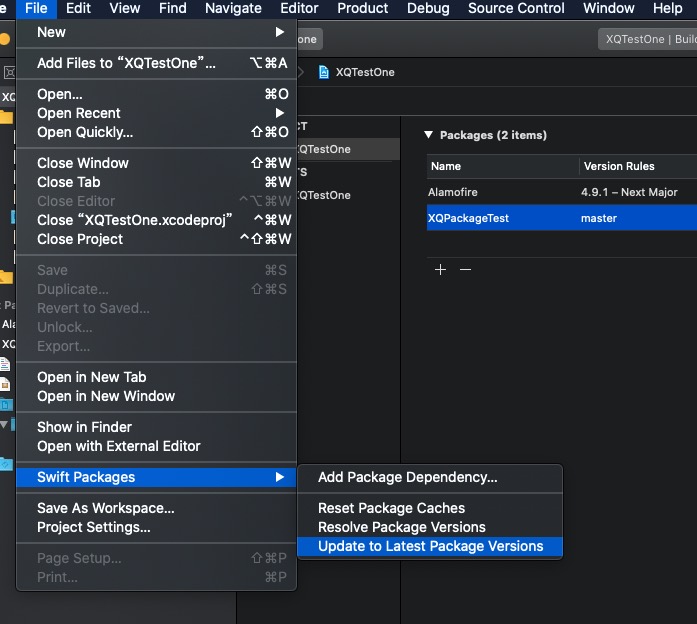
Task: Select Open in New Tab
Action: pos(156,377)
